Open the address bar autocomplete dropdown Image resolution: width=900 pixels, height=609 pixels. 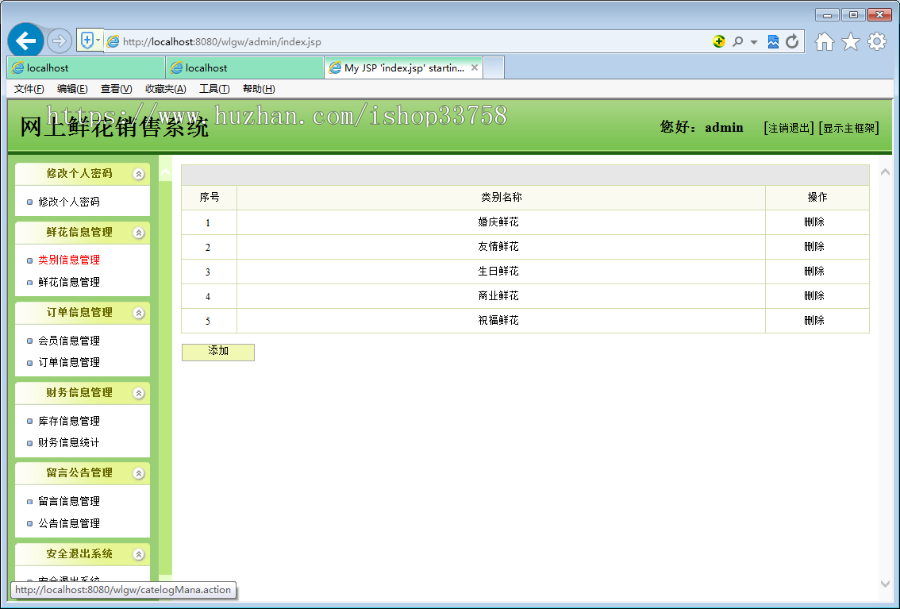[753, 41]
